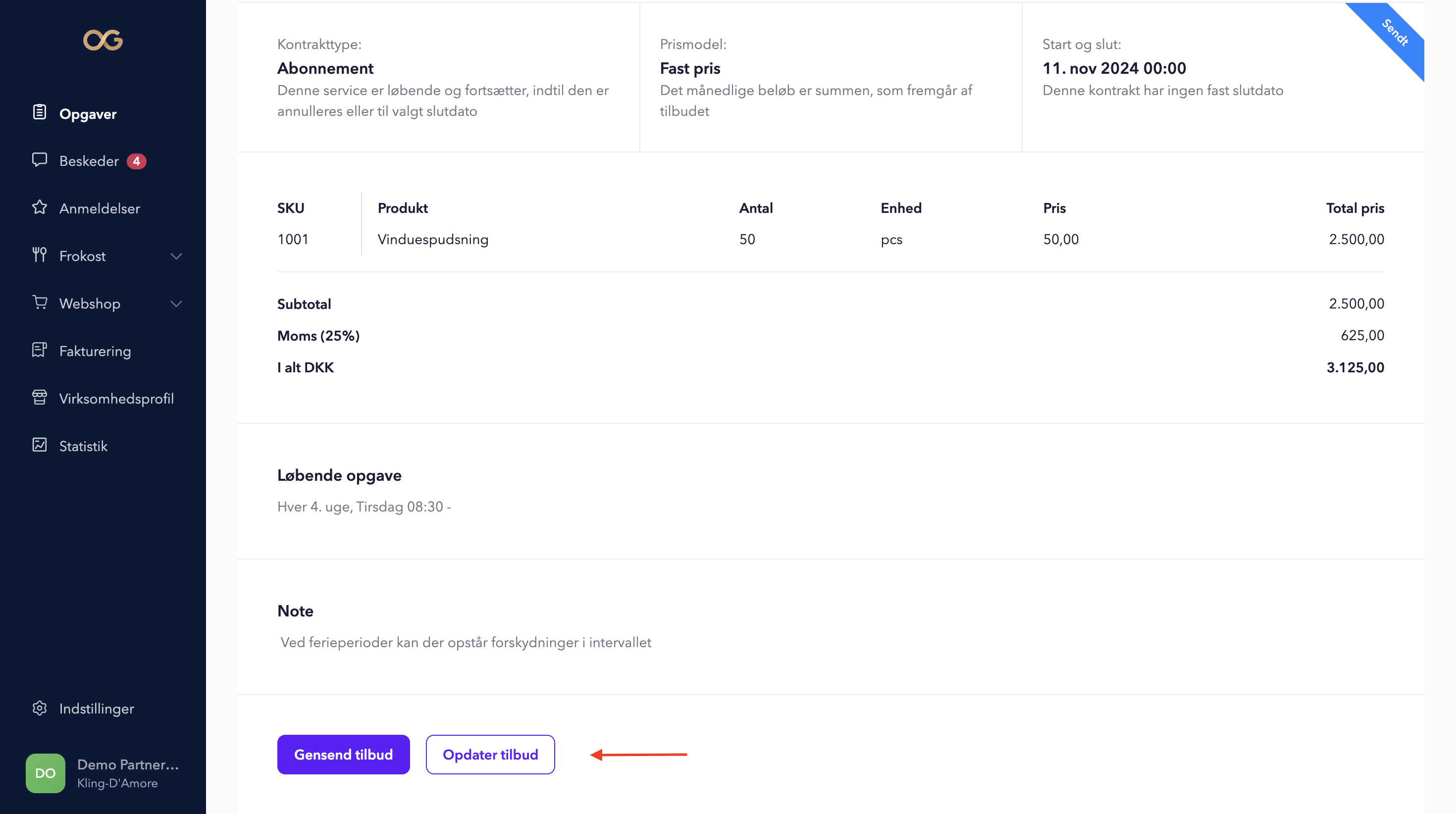Open the Demo Partner account menu
Screen dimensions: 1456x814
128,773
